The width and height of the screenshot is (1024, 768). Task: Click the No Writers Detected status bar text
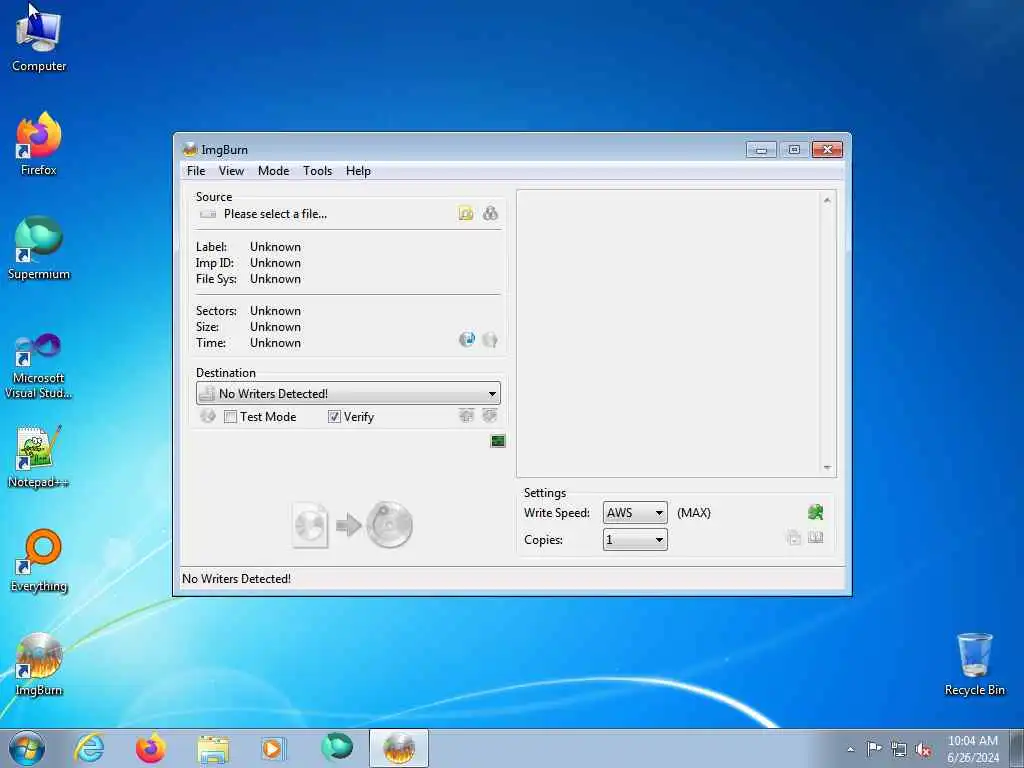click(236, 579)
